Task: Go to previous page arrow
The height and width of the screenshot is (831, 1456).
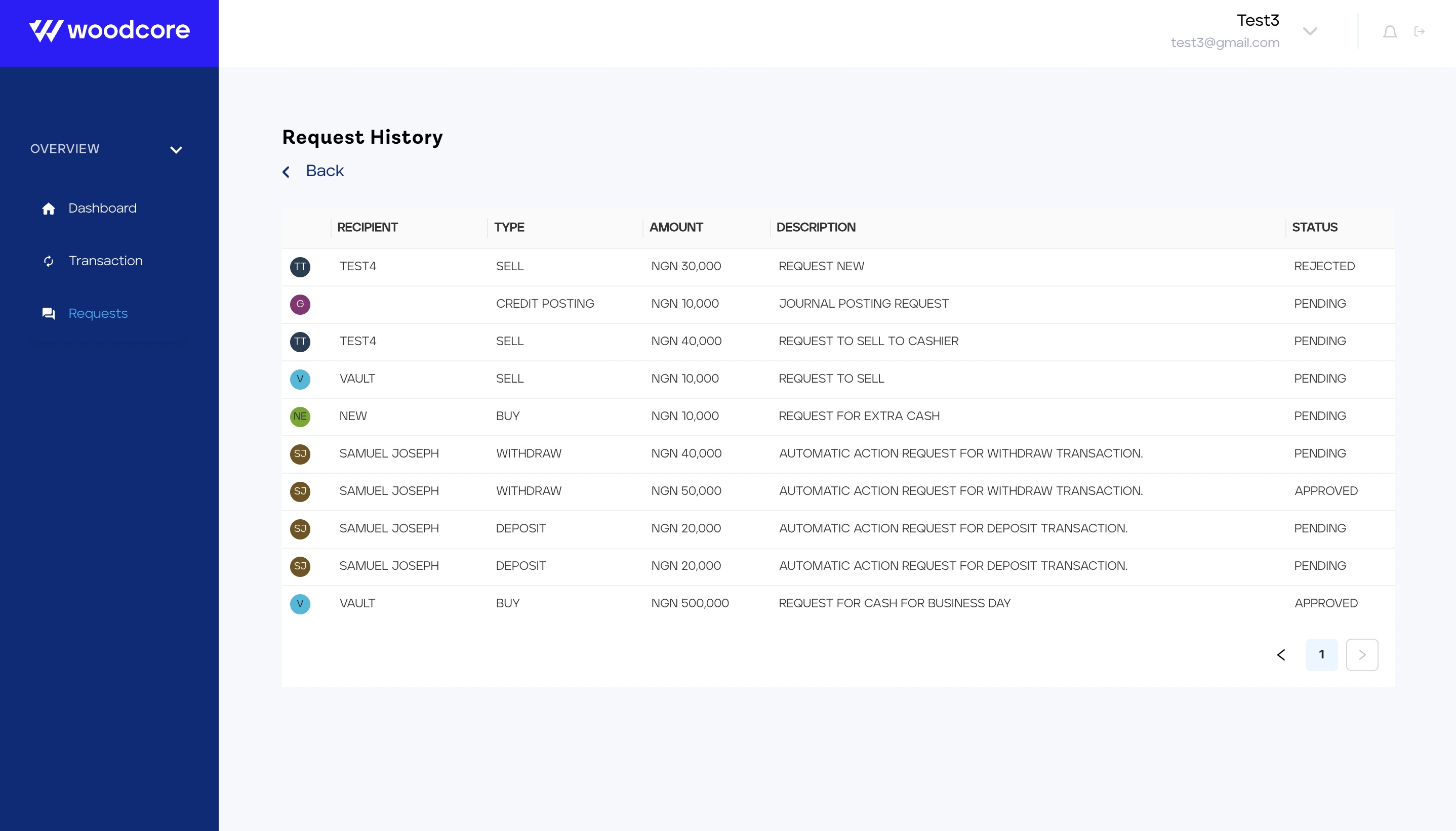Action: point(1281,655)
